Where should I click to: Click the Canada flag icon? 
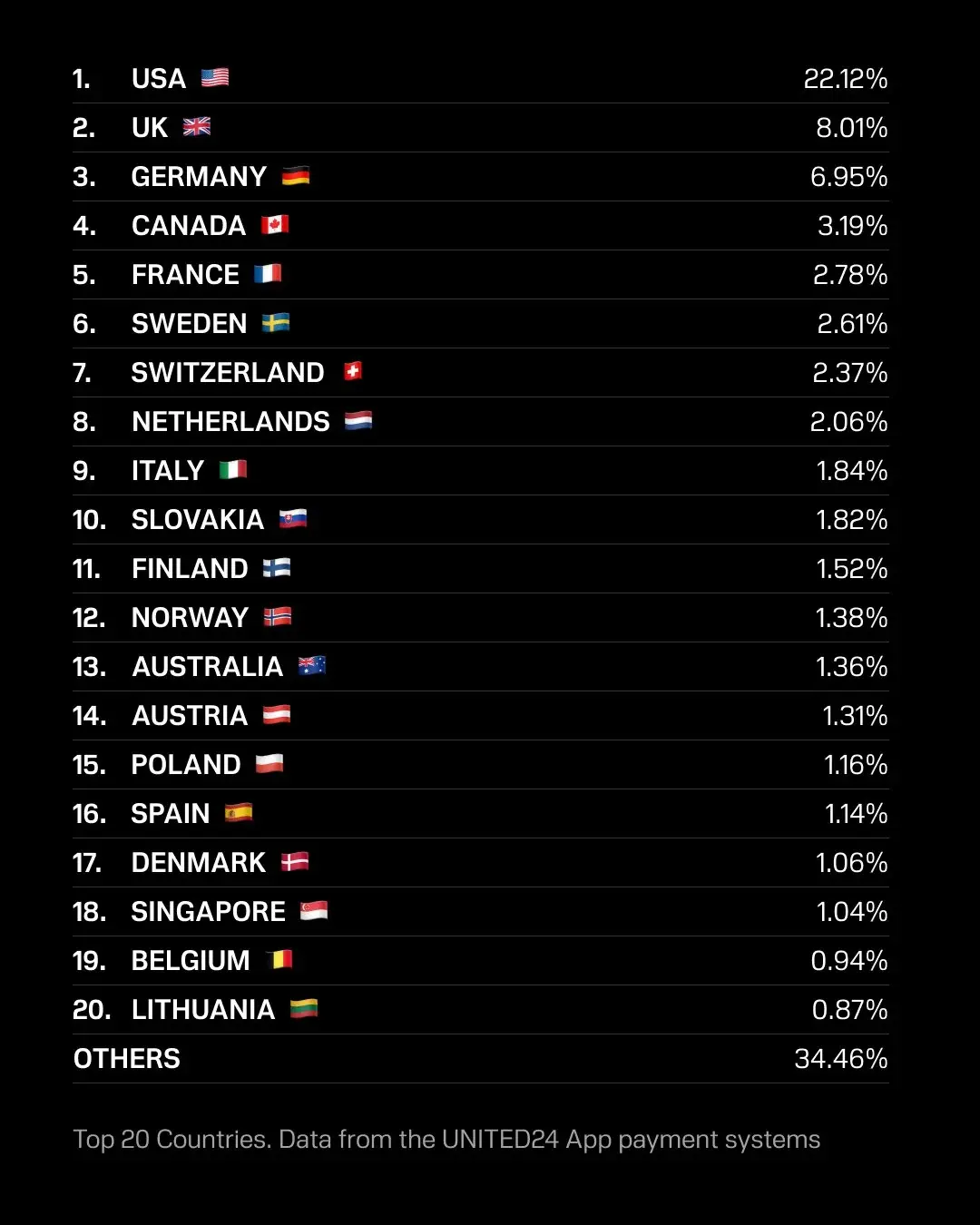[x=275, y=225]
